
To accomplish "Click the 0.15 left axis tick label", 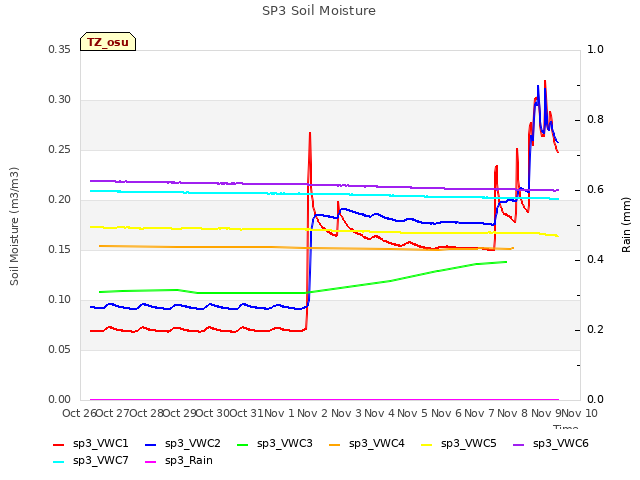I will [x=59, y=250].
